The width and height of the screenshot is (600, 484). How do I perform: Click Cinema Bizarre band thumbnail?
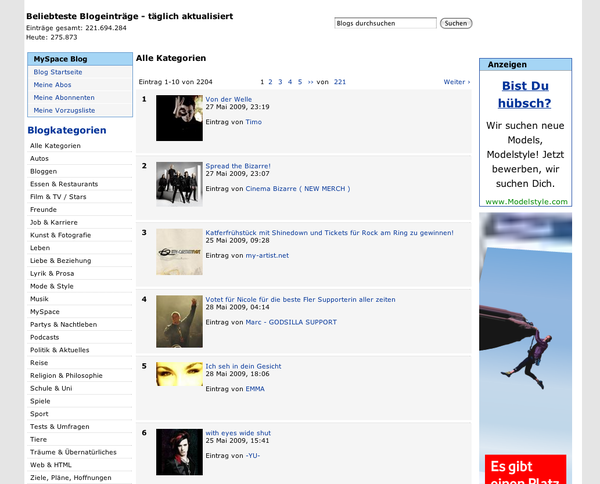pyautogui.click(x=179, y=184)
